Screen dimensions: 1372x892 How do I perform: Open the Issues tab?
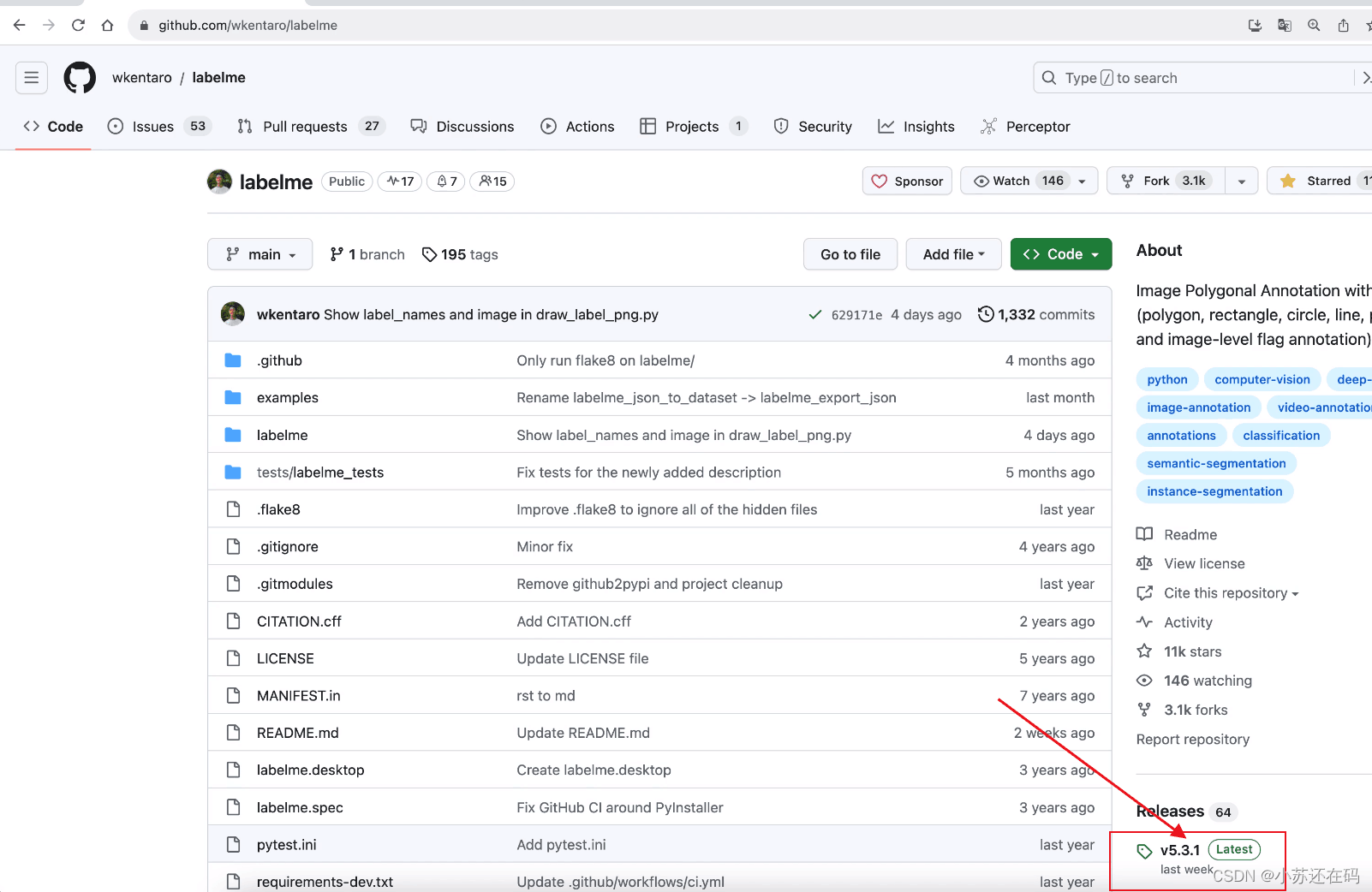click(158, 127)
